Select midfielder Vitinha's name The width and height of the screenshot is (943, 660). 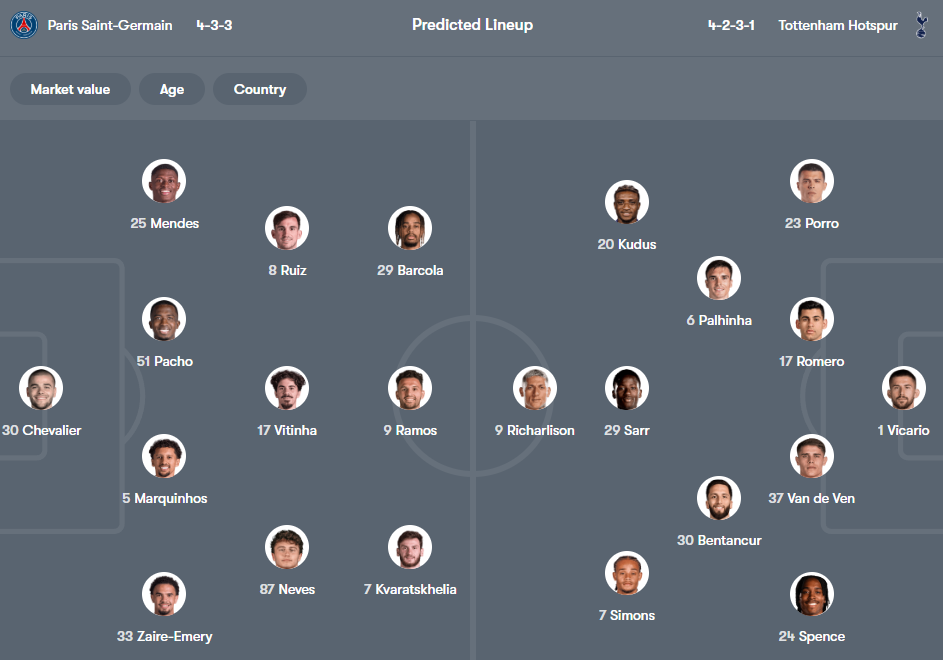click(286, 430)
